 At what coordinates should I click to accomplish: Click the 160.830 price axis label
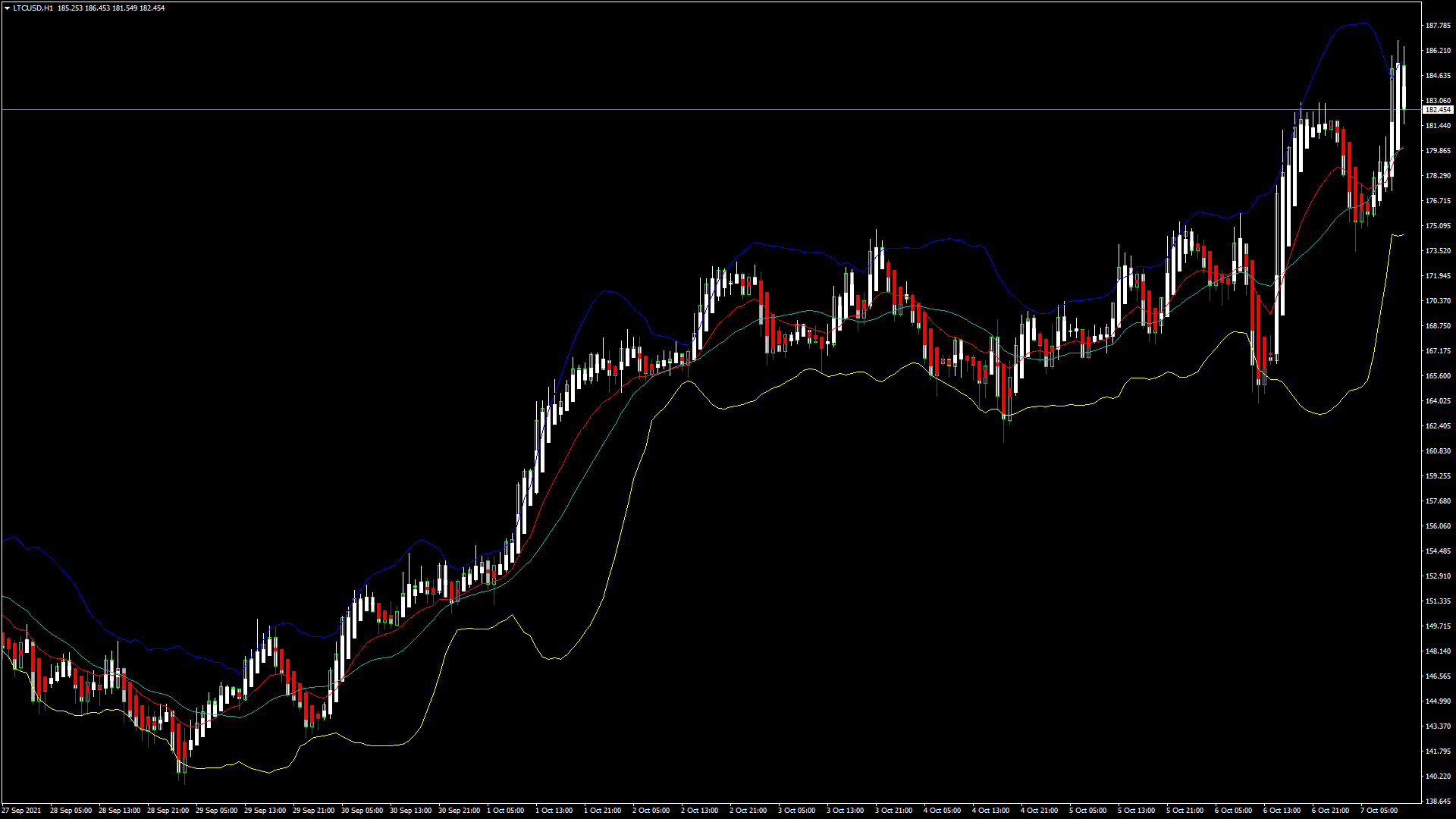point(1438,451)
